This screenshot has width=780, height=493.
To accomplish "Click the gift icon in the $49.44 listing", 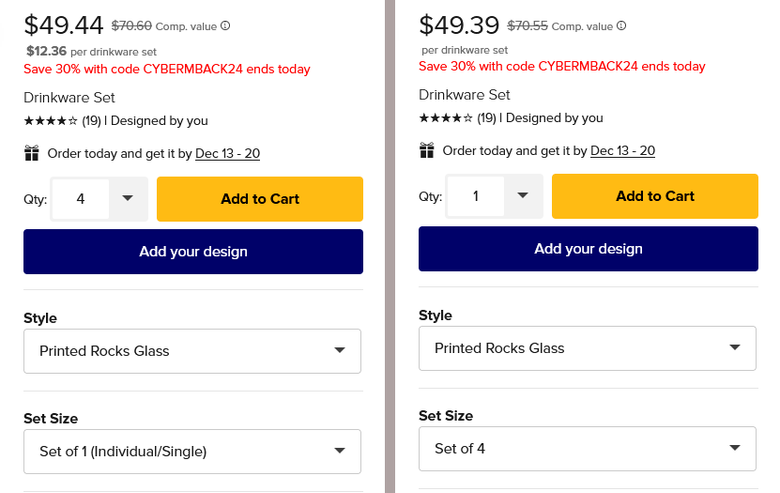I will 32,153.
